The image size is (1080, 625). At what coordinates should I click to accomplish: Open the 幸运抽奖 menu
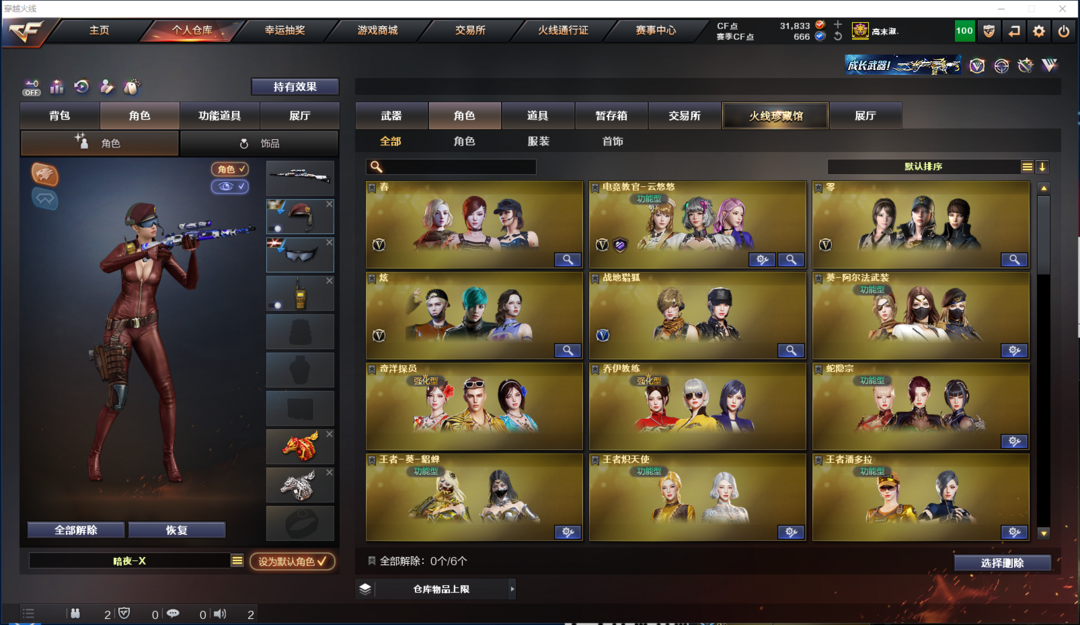pyautogui.click(x=284, y=30)
